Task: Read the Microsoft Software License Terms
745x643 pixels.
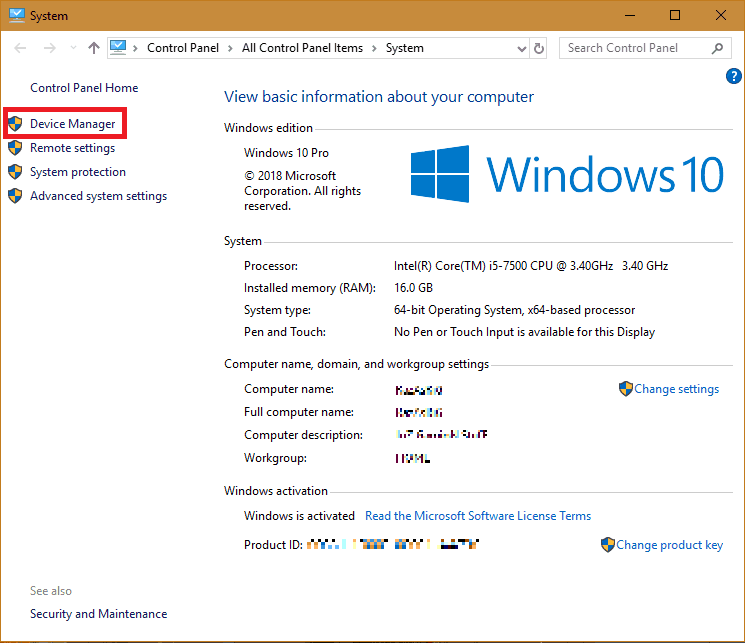Action: coord(478,516)
